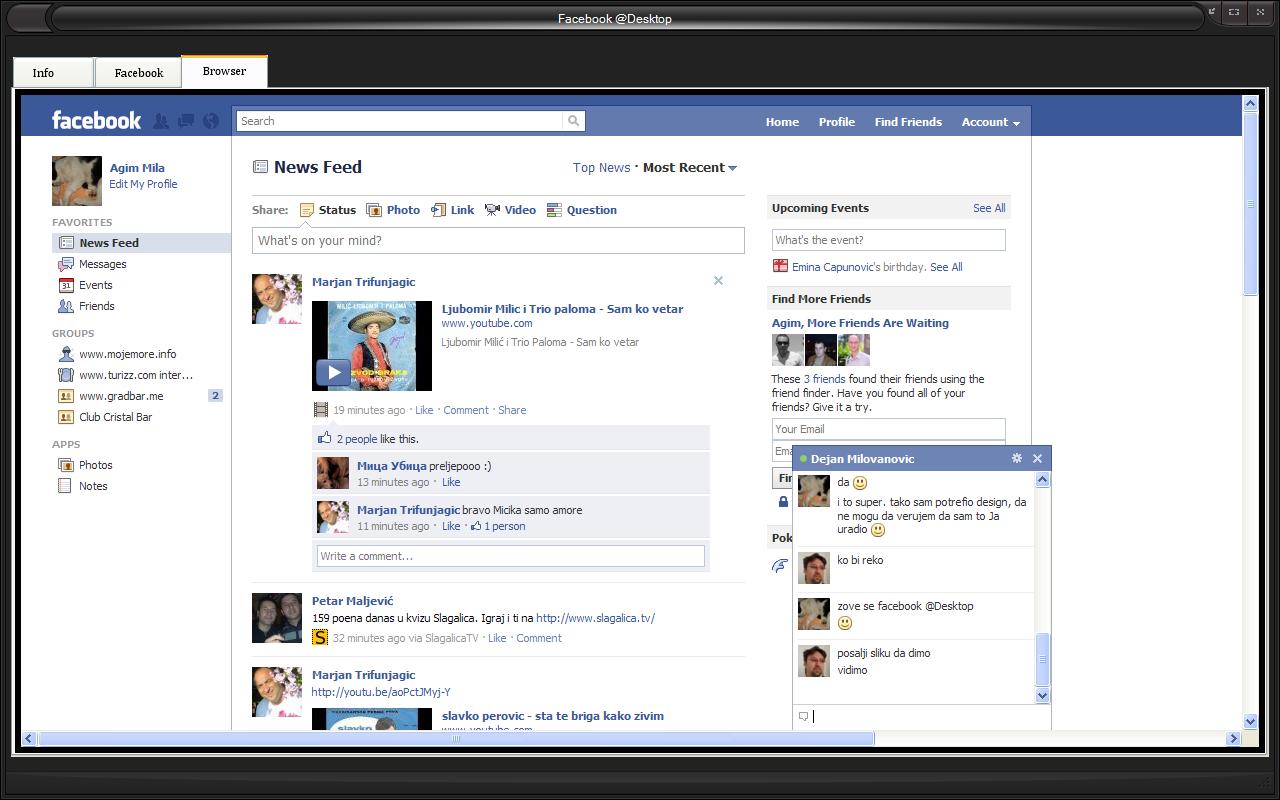This screenshot has width=1280, height=800.
Task: Open www.turizz.com group in sidebar
Action: pos(136,375)
